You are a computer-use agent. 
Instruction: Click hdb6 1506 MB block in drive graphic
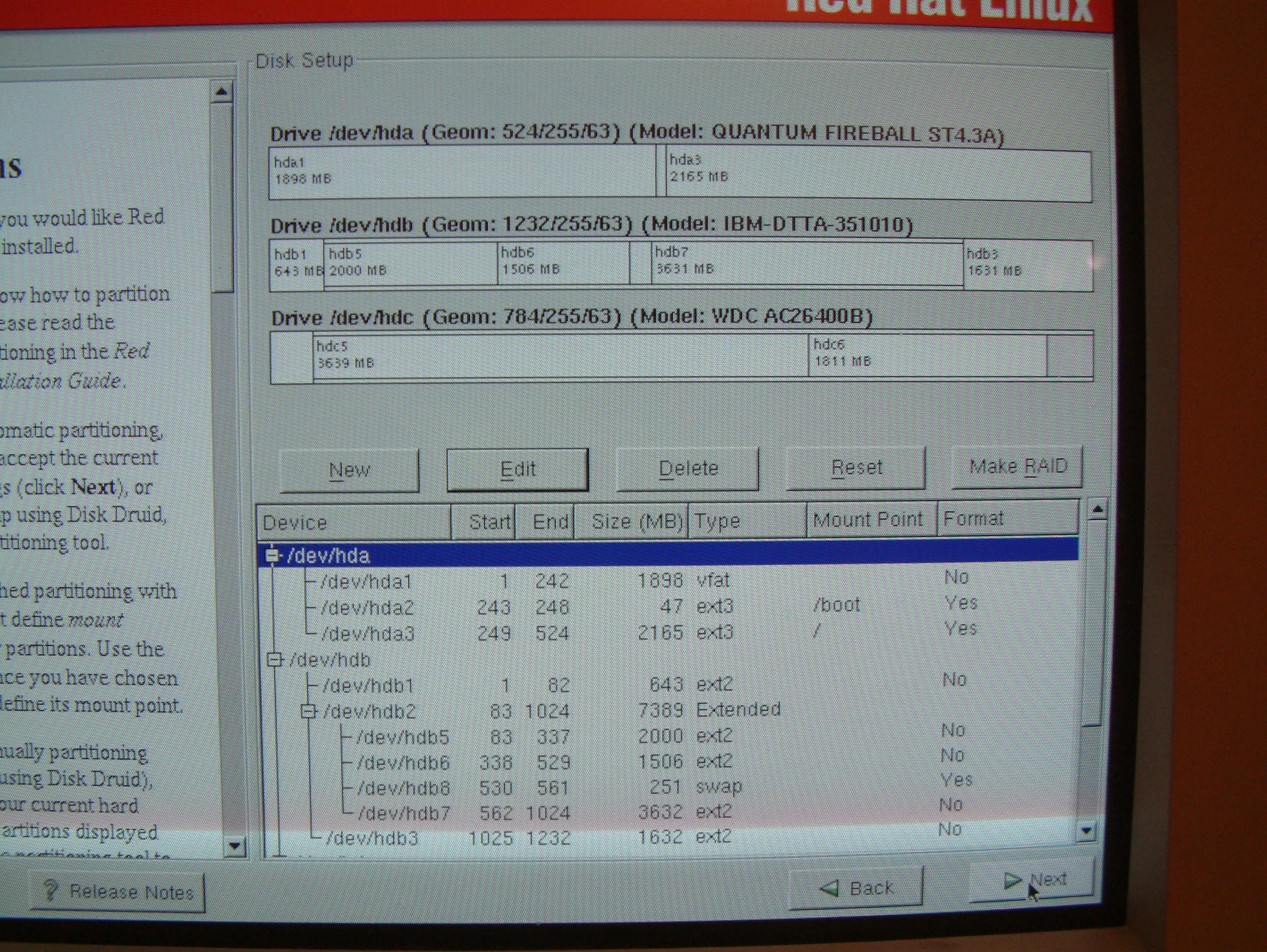click(x=564, y=263)
